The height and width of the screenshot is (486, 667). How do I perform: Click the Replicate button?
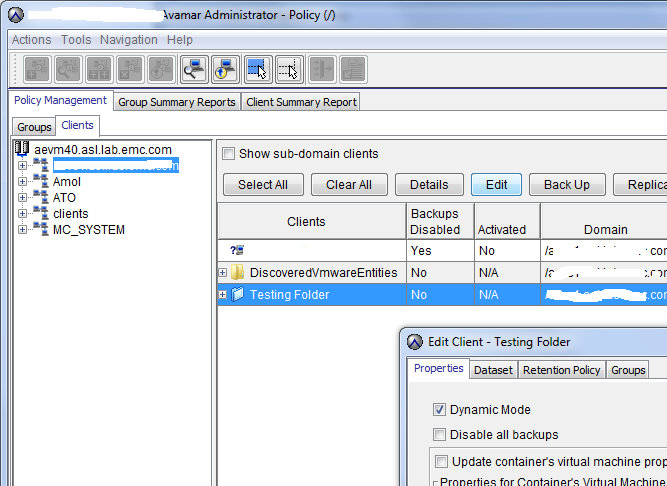(640, 185)
